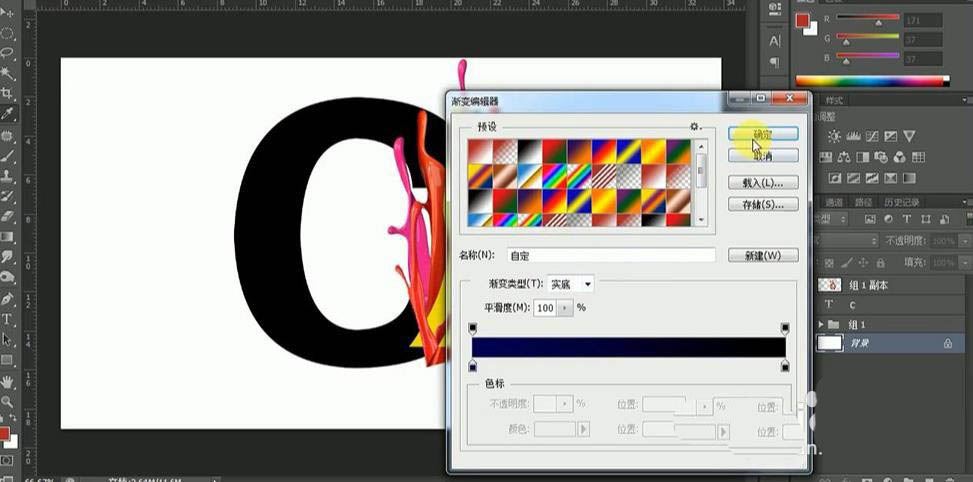The image size is (973, 482).
Task: Select the Eyedropper tool
Action: [7, 114]
